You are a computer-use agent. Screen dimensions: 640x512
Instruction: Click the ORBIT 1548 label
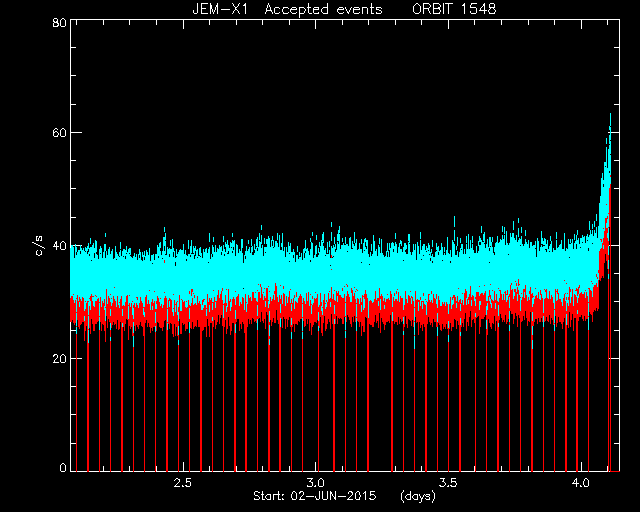[454, 9]
